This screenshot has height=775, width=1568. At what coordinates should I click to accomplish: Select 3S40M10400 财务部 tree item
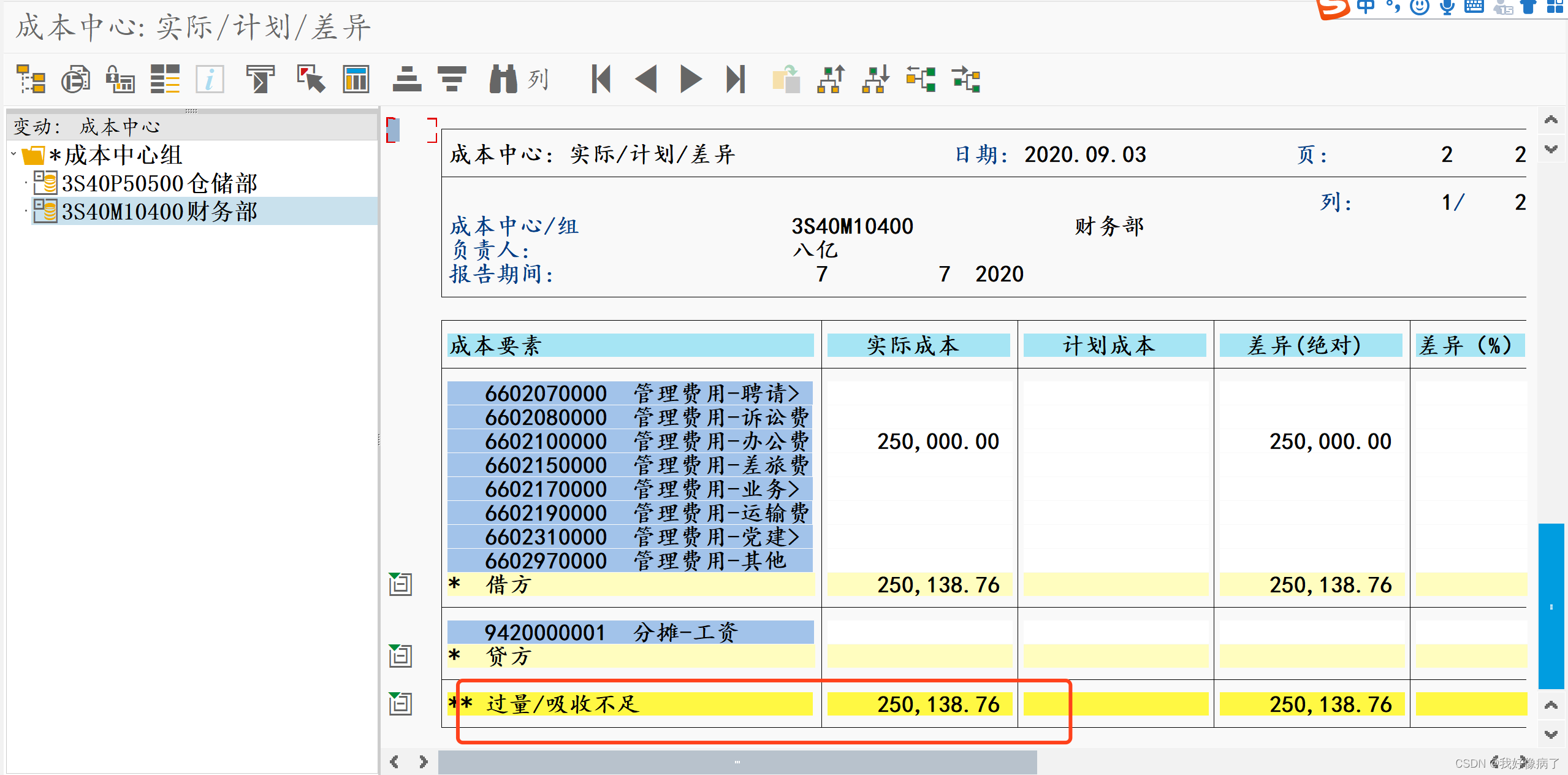click(x=159, y=212)
